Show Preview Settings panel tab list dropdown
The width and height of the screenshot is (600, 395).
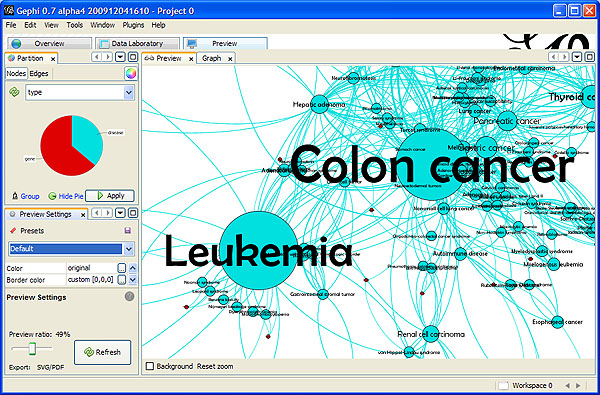pos(121,213)
